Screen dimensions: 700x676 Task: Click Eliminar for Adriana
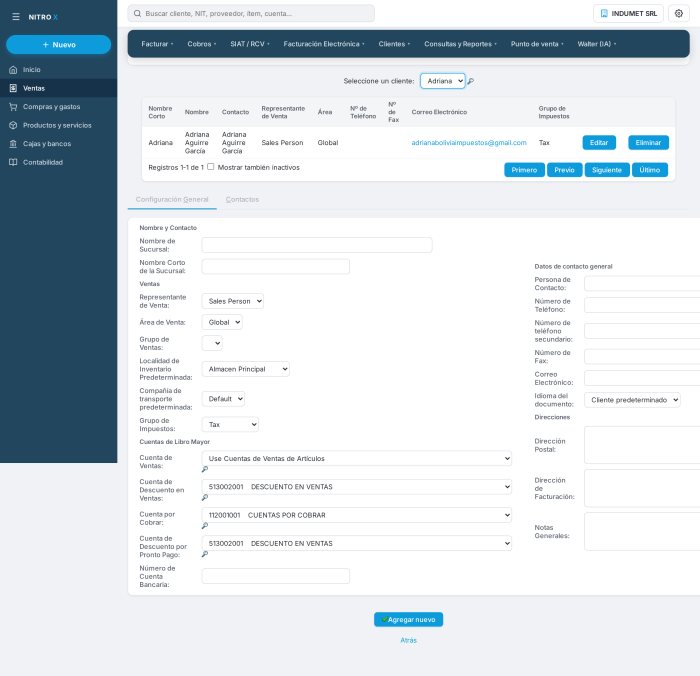point(648,142)
